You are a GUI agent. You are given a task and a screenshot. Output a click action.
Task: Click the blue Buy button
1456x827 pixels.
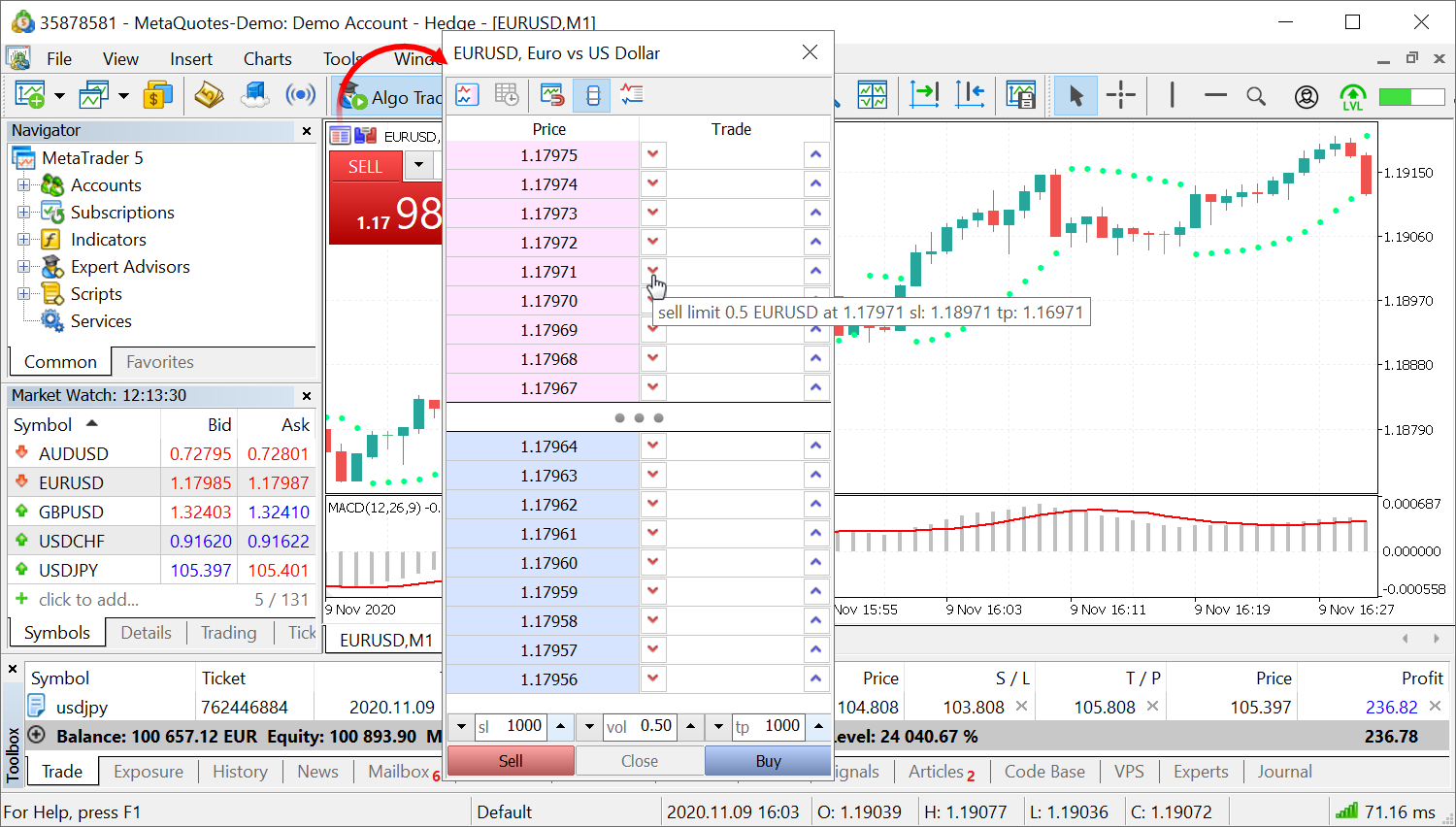tap(768, 761)
